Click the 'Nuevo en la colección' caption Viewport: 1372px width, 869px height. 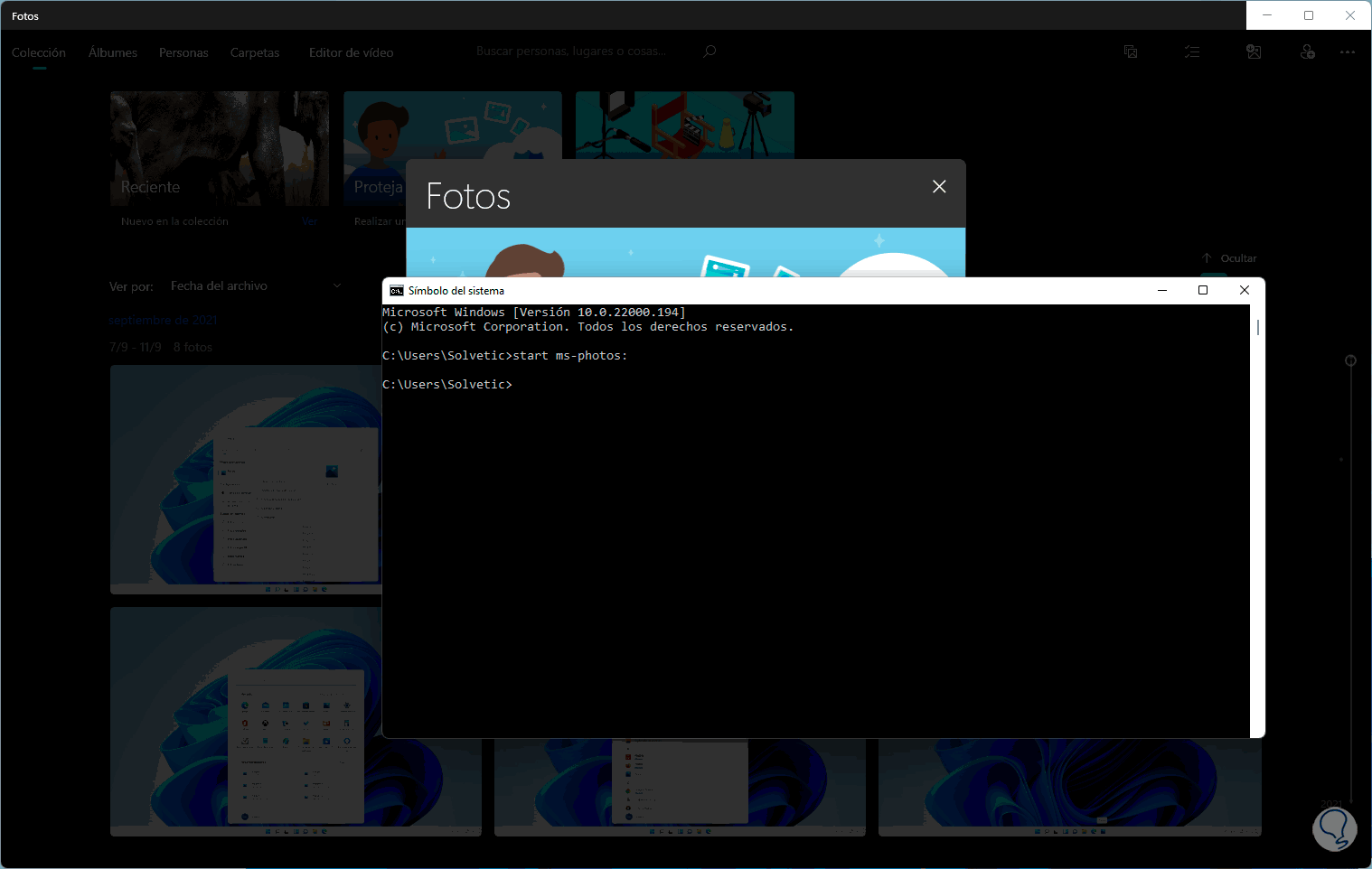[174, 221]
